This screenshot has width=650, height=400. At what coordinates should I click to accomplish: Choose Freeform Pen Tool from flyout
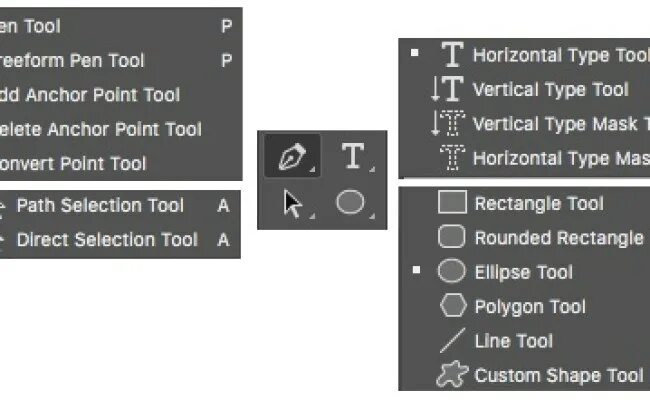[72, 61]
